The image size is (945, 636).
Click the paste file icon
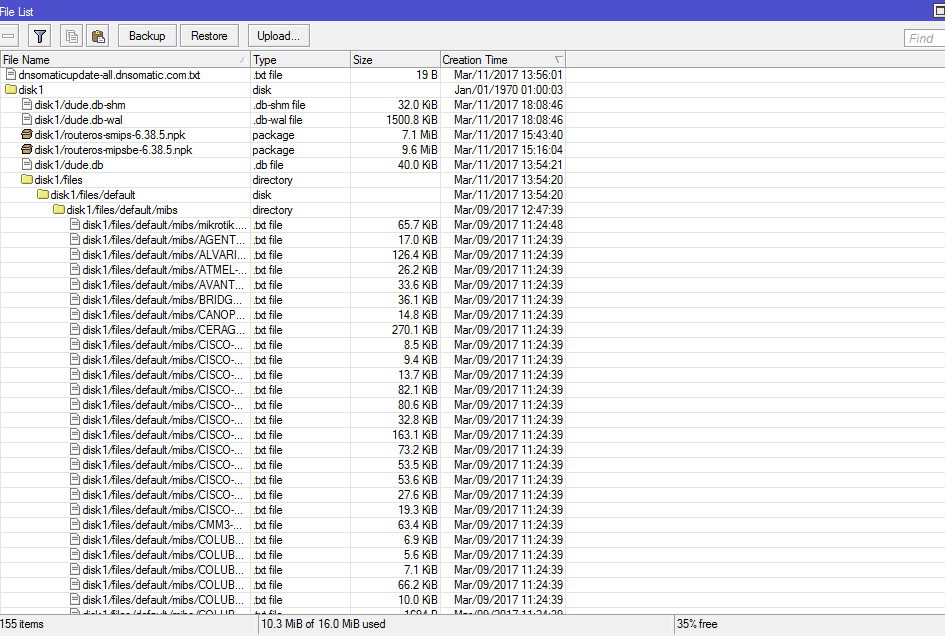(x=97, y=35)
